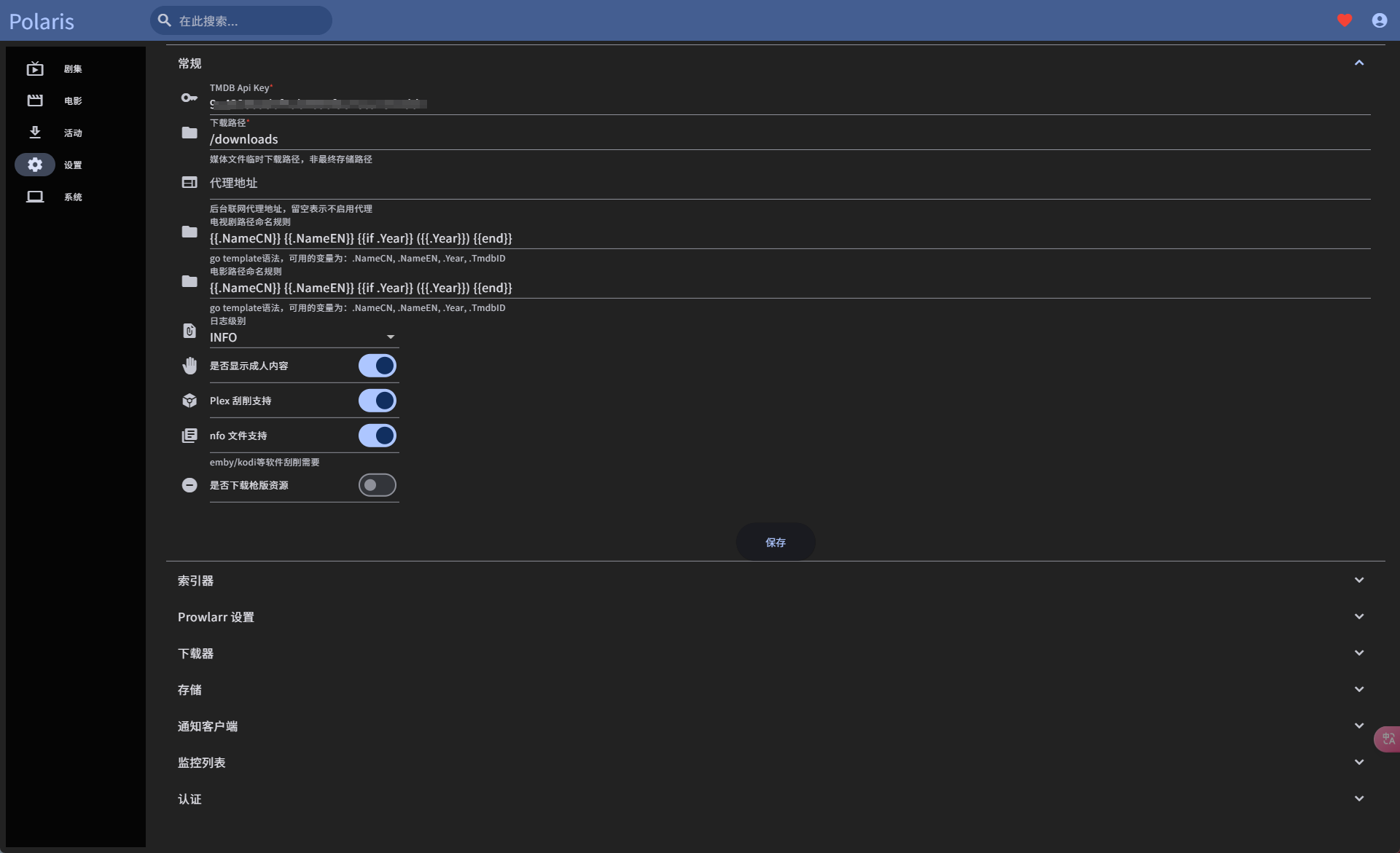Click the TMDB Api Key input field
This screenshot has height=853, width=1400.
(790, 98)
